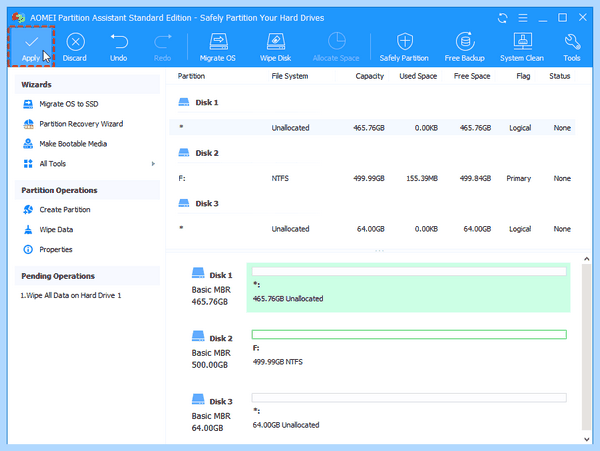Image resolution: width=600 pixels, height=451 pixels.
Task: Open the System Clean utility
Action: click(522, 47)
